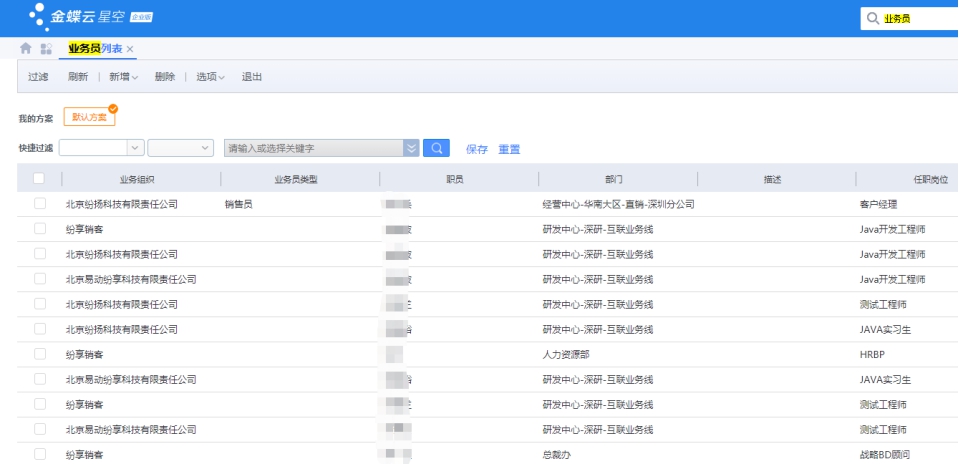Image resolution: width=959 pixels, height=465 pixels.
Task: Switch to 业务员列表 tab
Action: pyautogui.click(x=95, y=48)
